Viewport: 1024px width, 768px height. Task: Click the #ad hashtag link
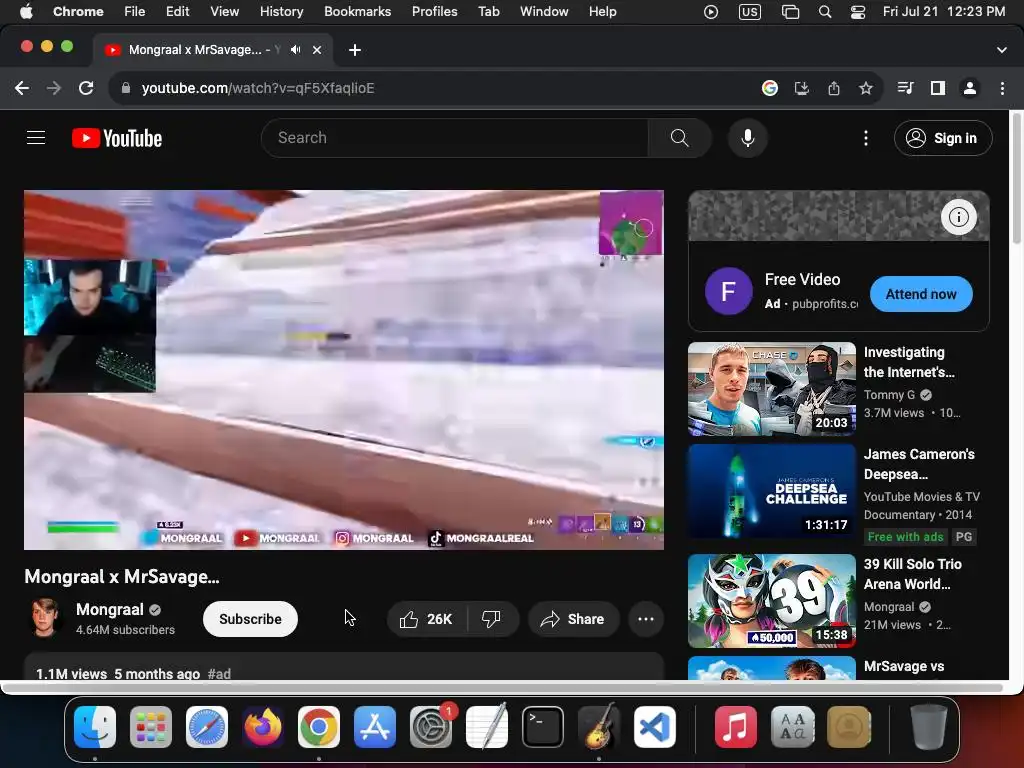point(219,673)
